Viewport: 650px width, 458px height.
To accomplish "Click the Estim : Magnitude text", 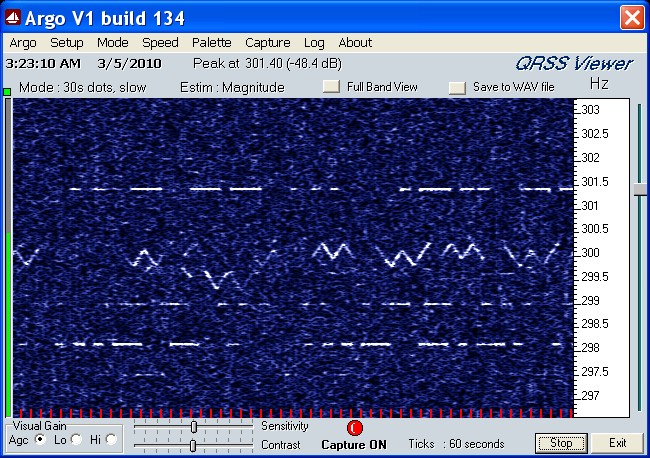I will click(x=232, y=87).
